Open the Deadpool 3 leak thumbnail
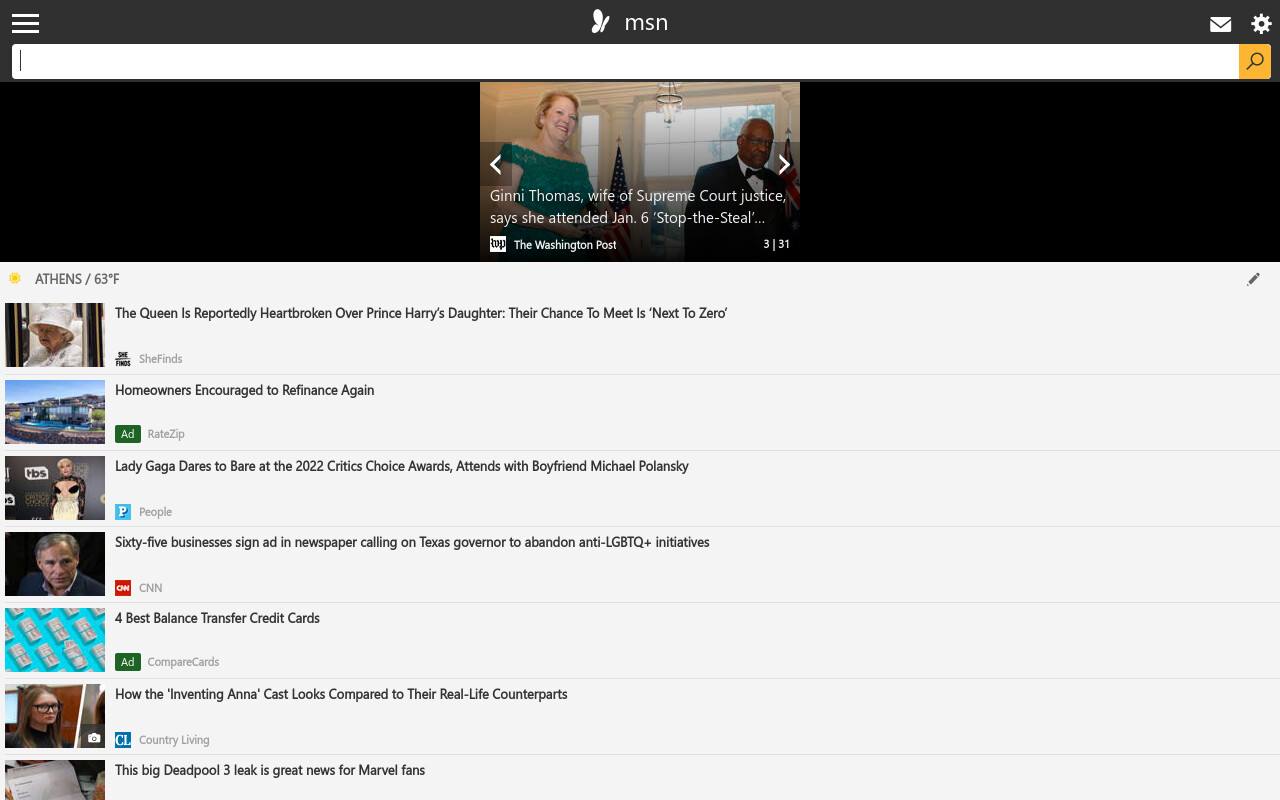This screenshot has height=800, width=1280. [55, 780]
